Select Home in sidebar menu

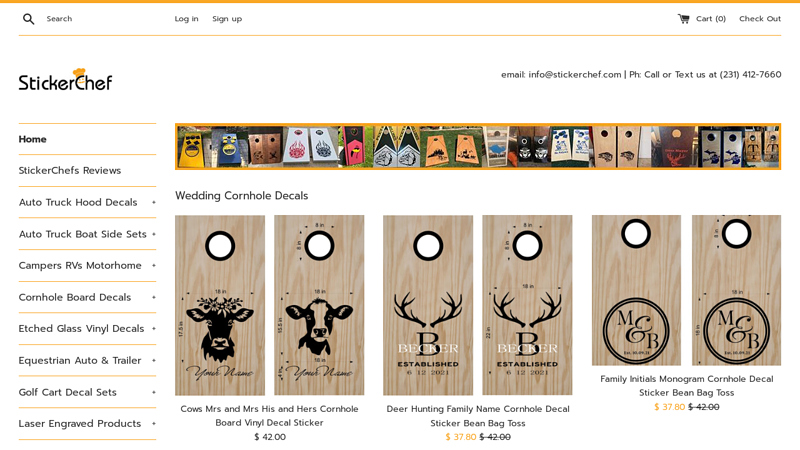point(33,139)
